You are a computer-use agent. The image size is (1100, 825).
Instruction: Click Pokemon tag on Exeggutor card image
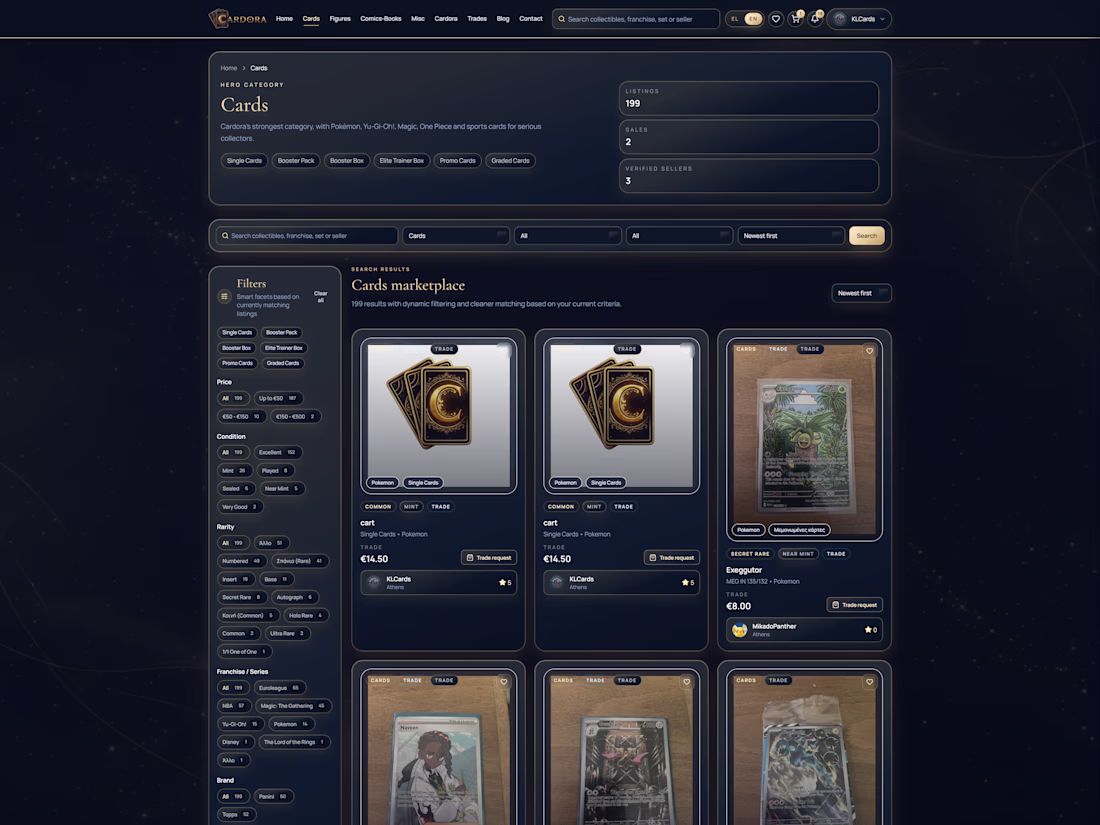[749, 530]
